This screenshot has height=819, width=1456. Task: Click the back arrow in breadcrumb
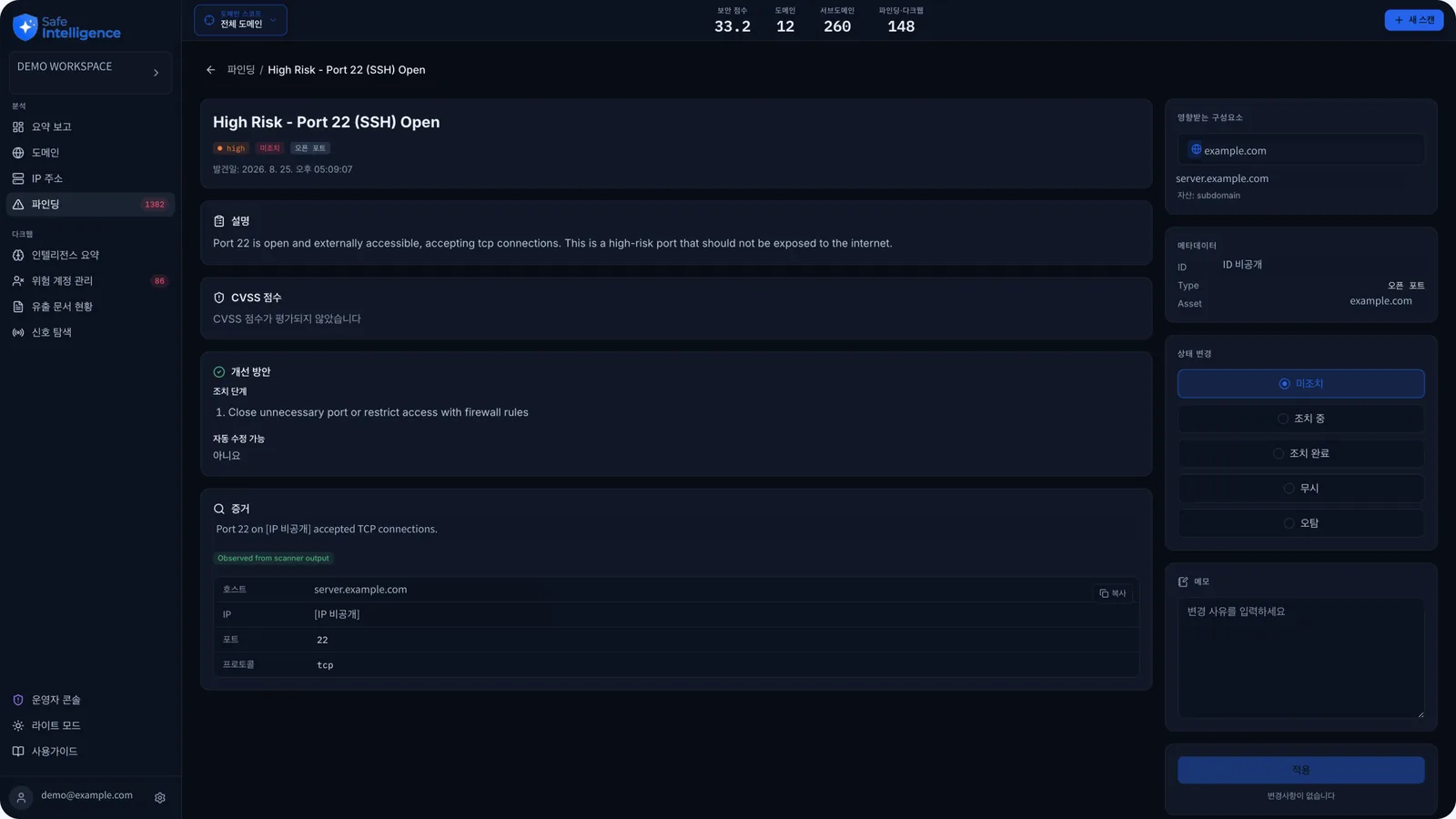[211, 70]
